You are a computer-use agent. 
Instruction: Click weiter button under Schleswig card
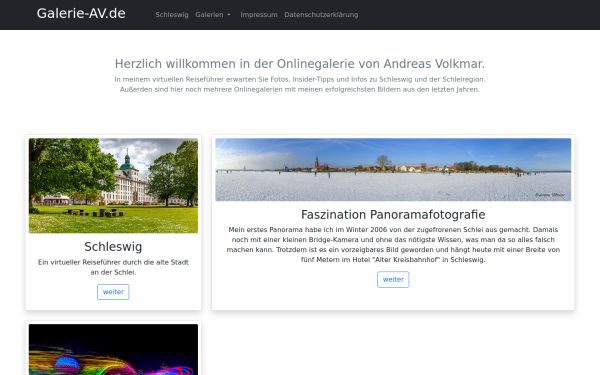click(113, 292)
